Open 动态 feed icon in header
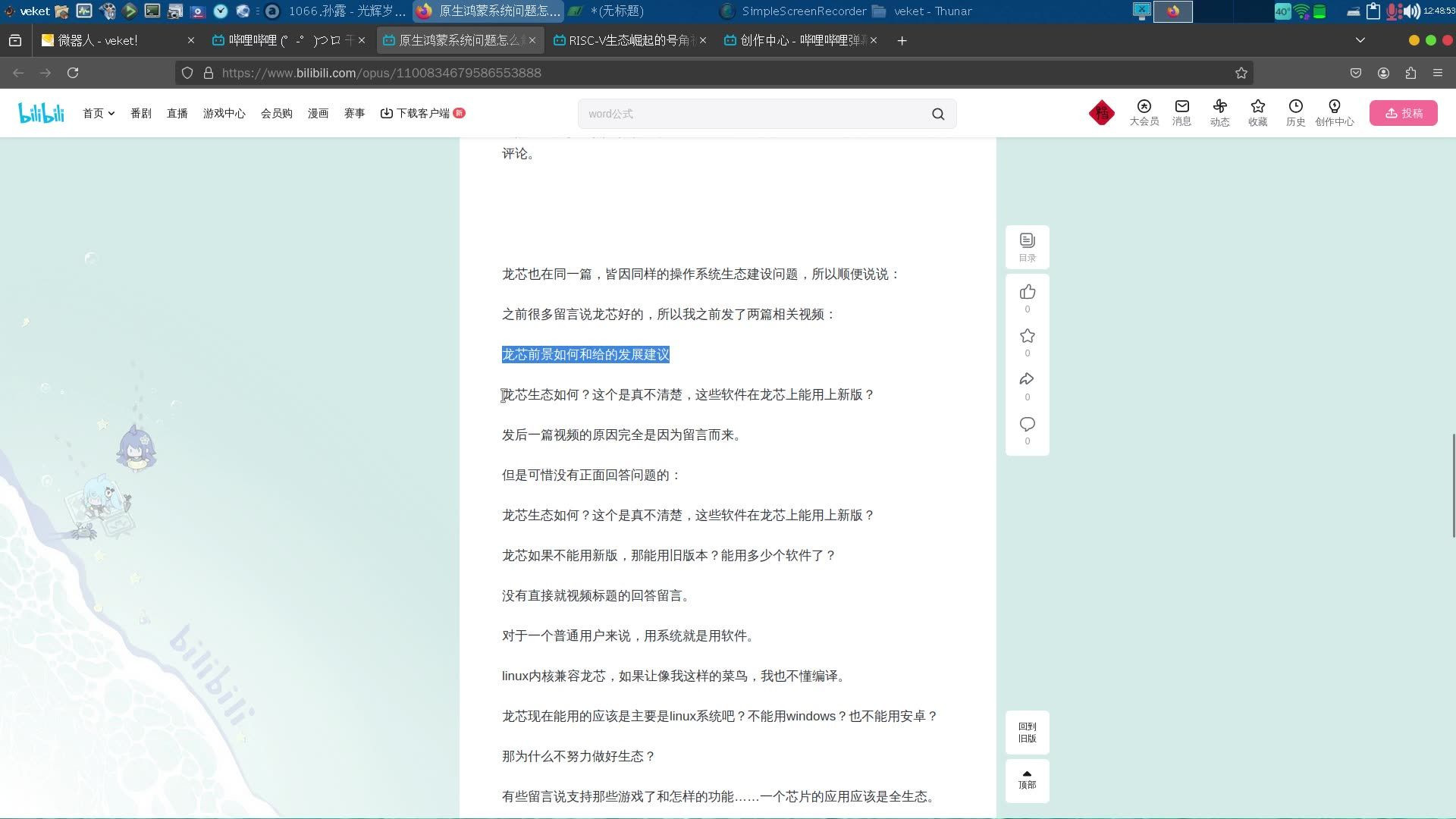Viewport: 1456px width, 819px height. point(1219,112)
